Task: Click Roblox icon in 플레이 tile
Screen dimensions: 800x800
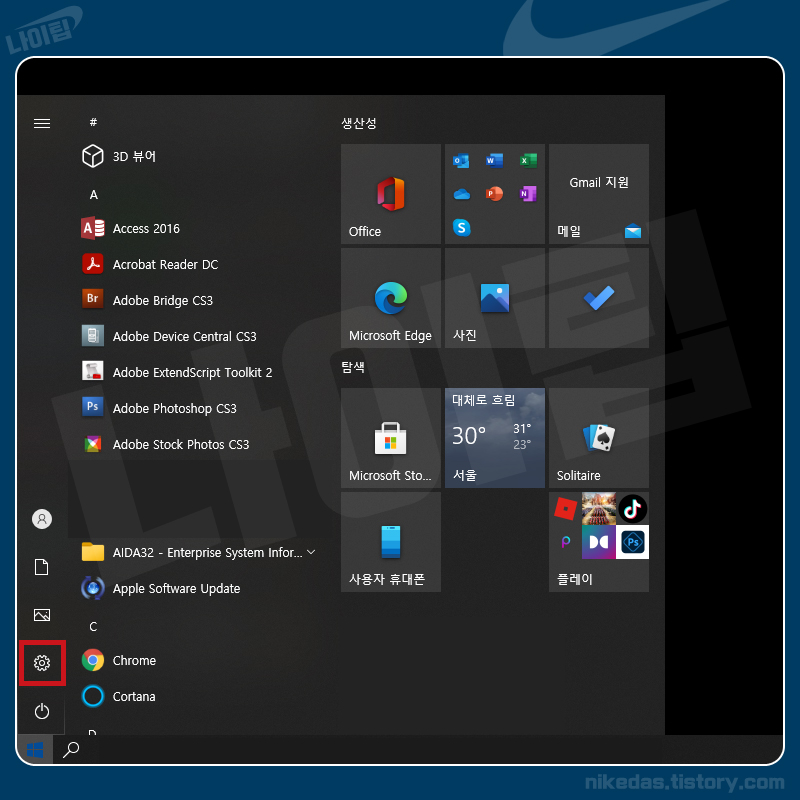Action: 565,509
